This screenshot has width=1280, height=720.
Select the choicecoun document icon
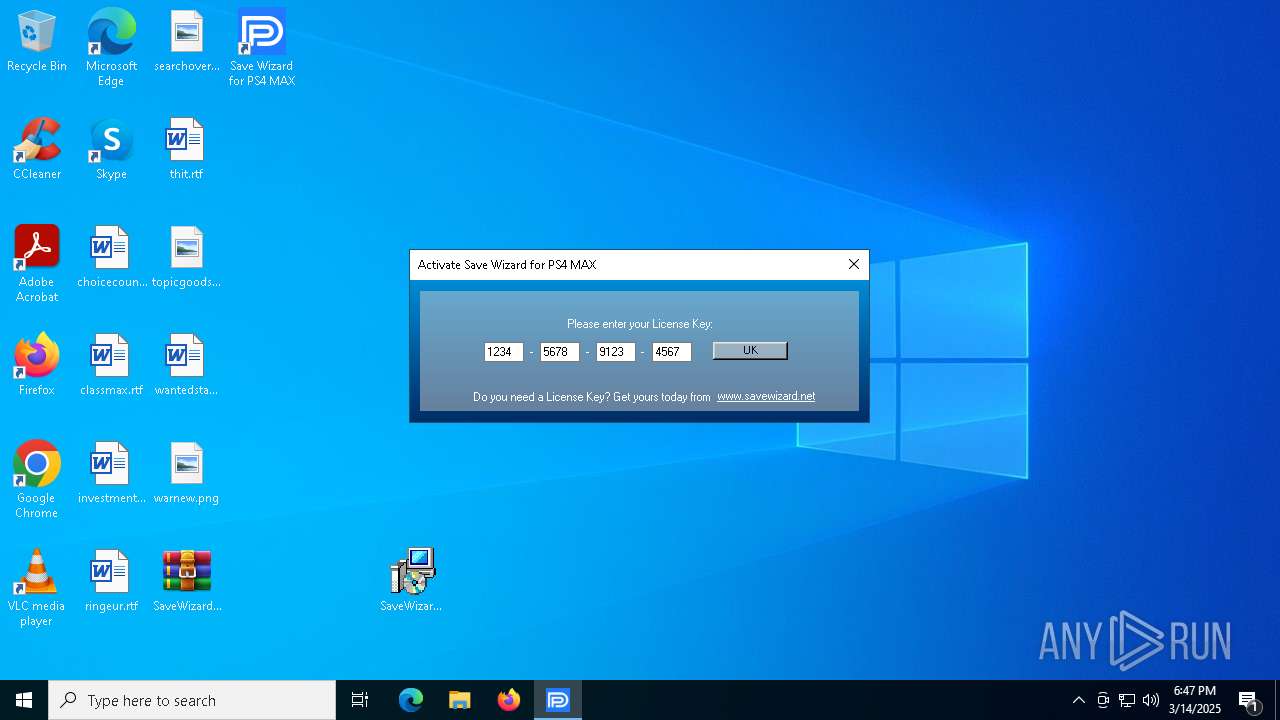tap(111, 258)
